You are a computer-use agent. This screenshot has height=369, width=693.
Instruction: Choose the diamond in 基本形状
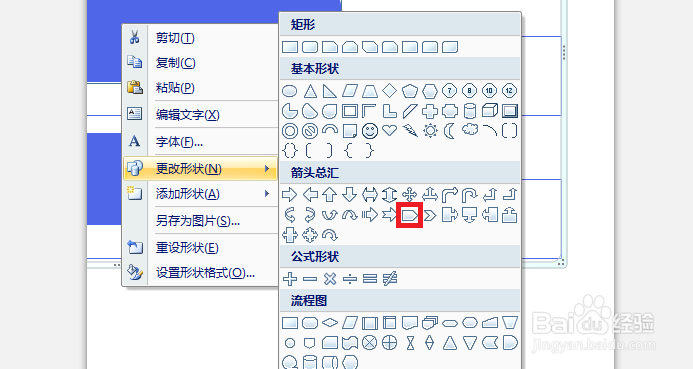389,91
